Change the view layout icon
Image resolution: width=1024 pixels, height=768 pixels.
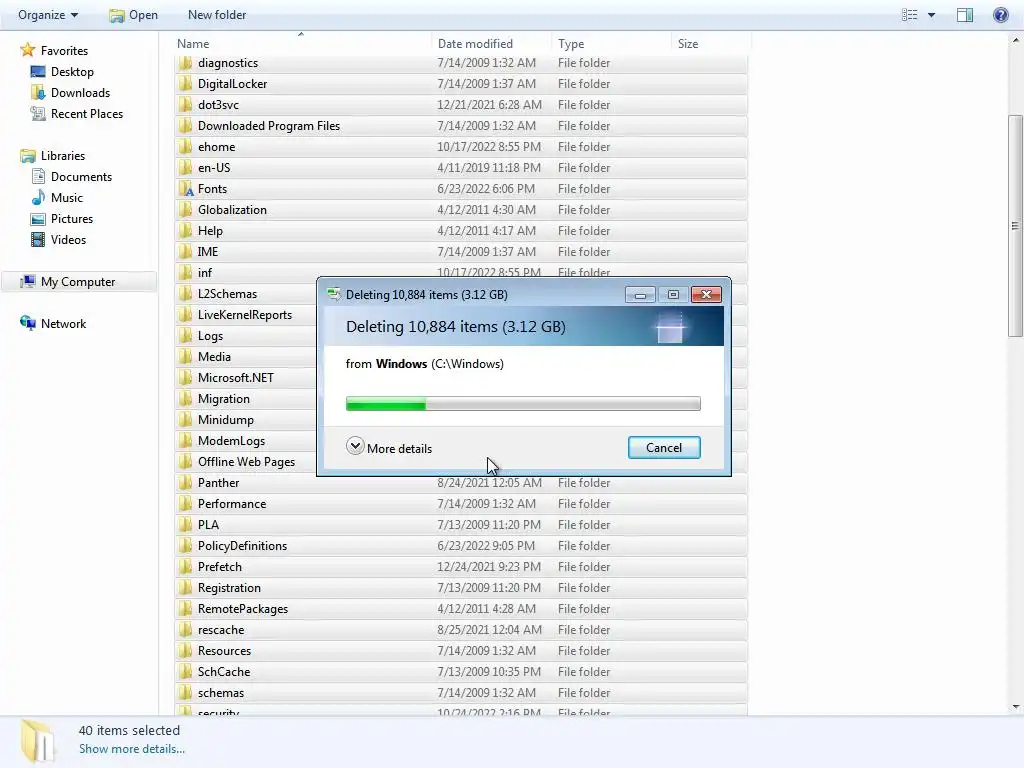point(910,14)
